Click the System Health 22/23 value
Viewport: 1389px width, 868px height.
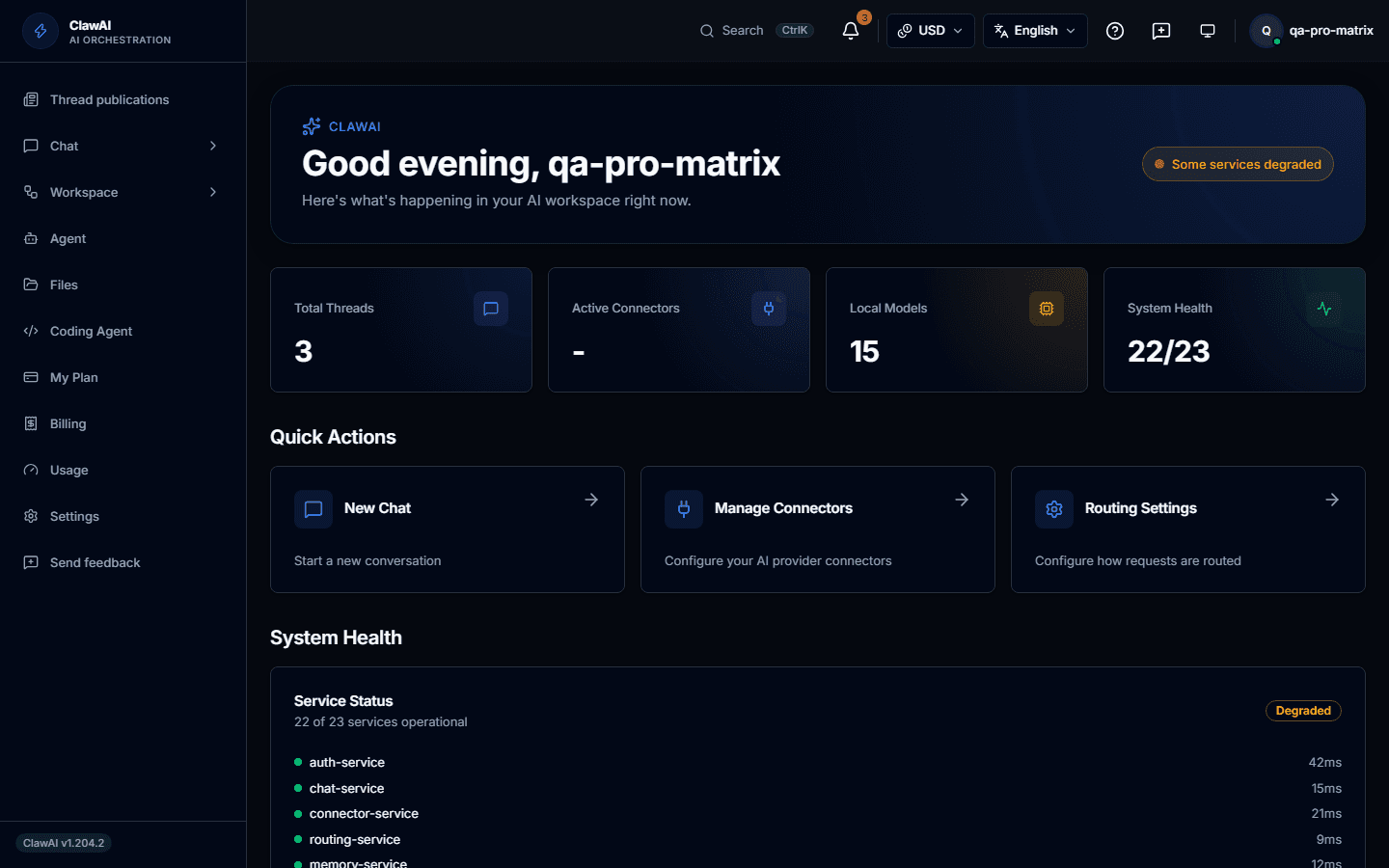coord(1168,352)
